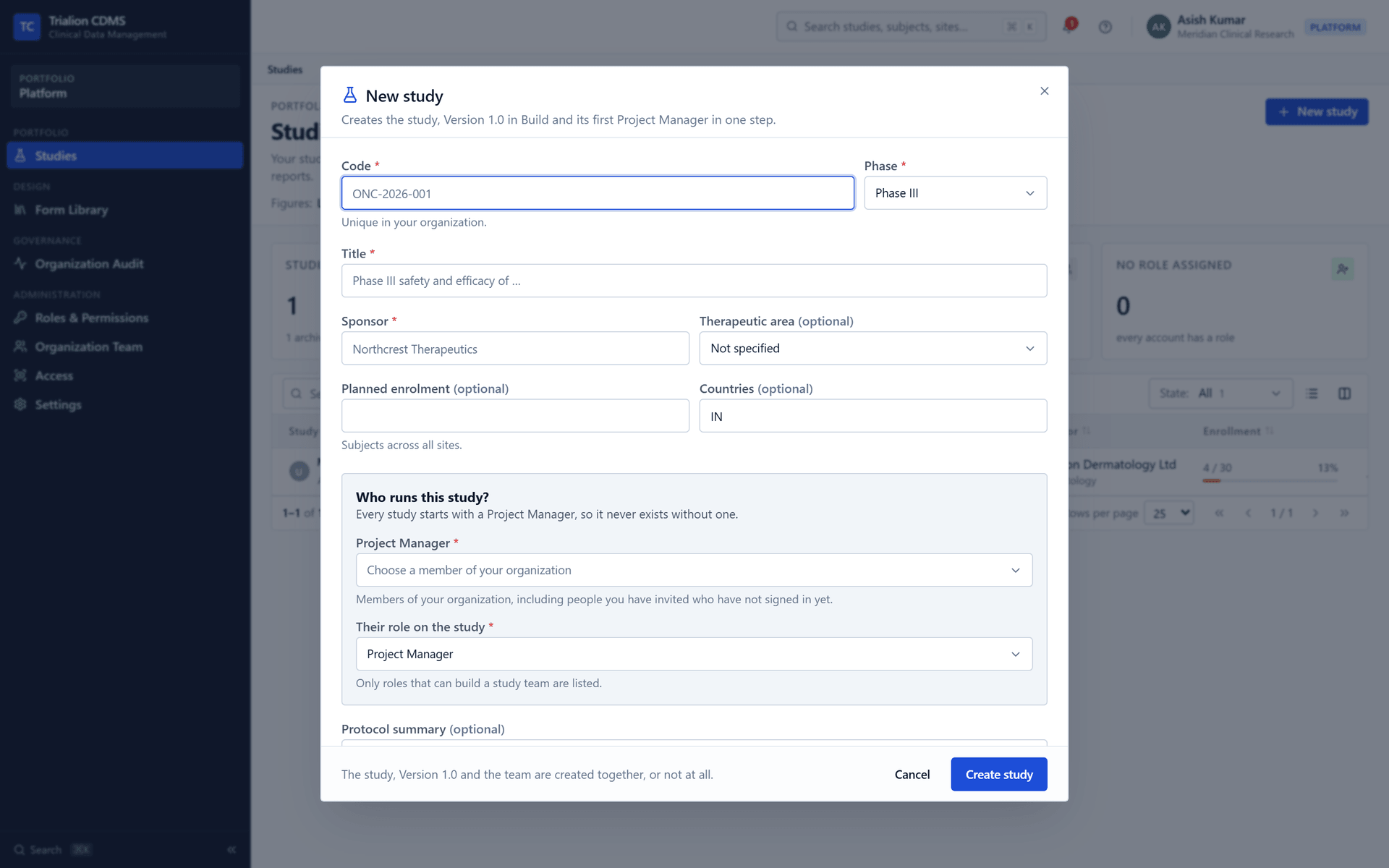The width and height of the screenshot is (1389, 868).
Task: Click the Form Library sidebar icon
Action: tap(20, 210)
